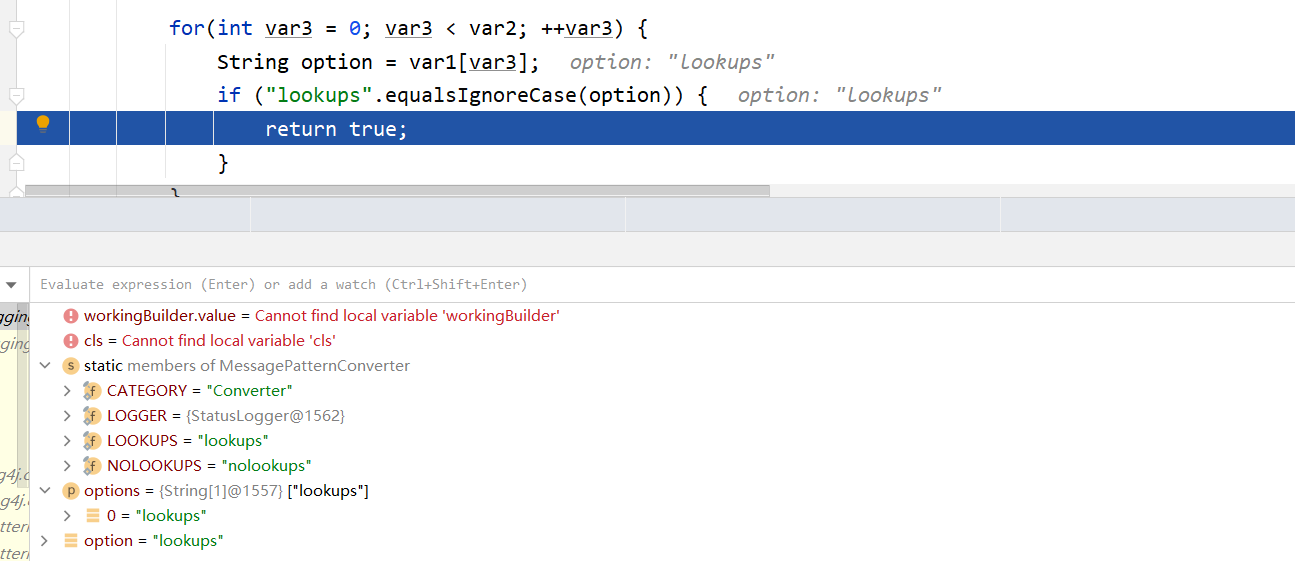Screen dimensions: 1295x561
Task: Click the field icon next to NOLOOKUPS
Action: (x=92, y=466)
